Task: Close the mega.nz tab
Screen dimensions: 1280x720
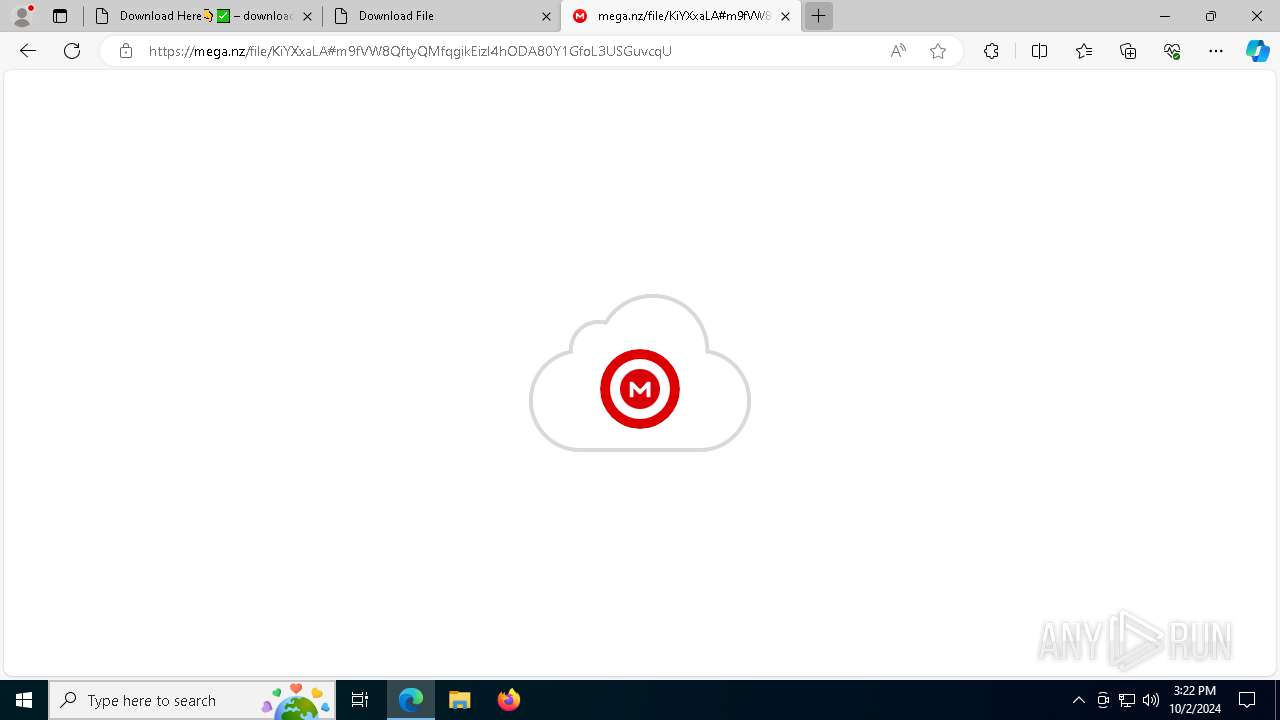Action: [x=785, y=16]
